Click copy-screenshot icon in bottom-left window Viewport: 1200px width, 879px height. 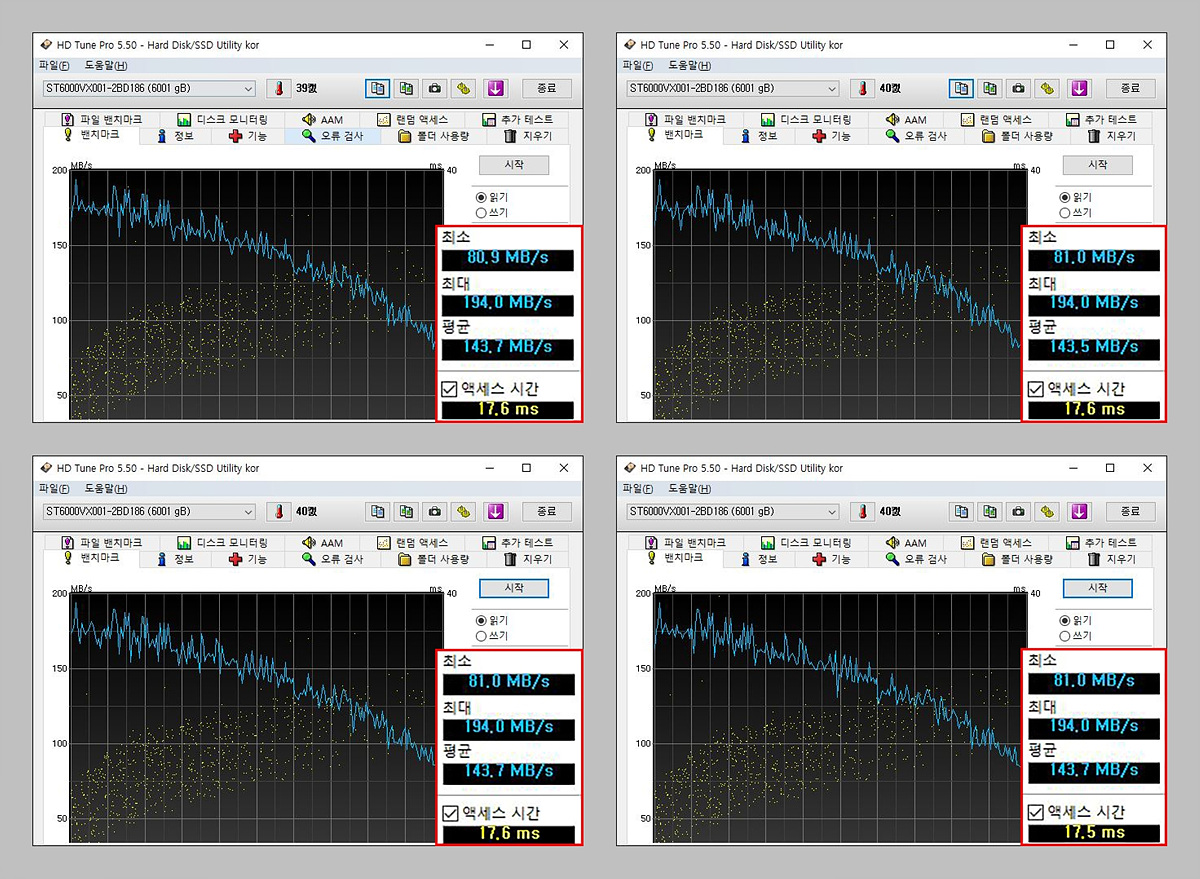[x=406, y=511]
